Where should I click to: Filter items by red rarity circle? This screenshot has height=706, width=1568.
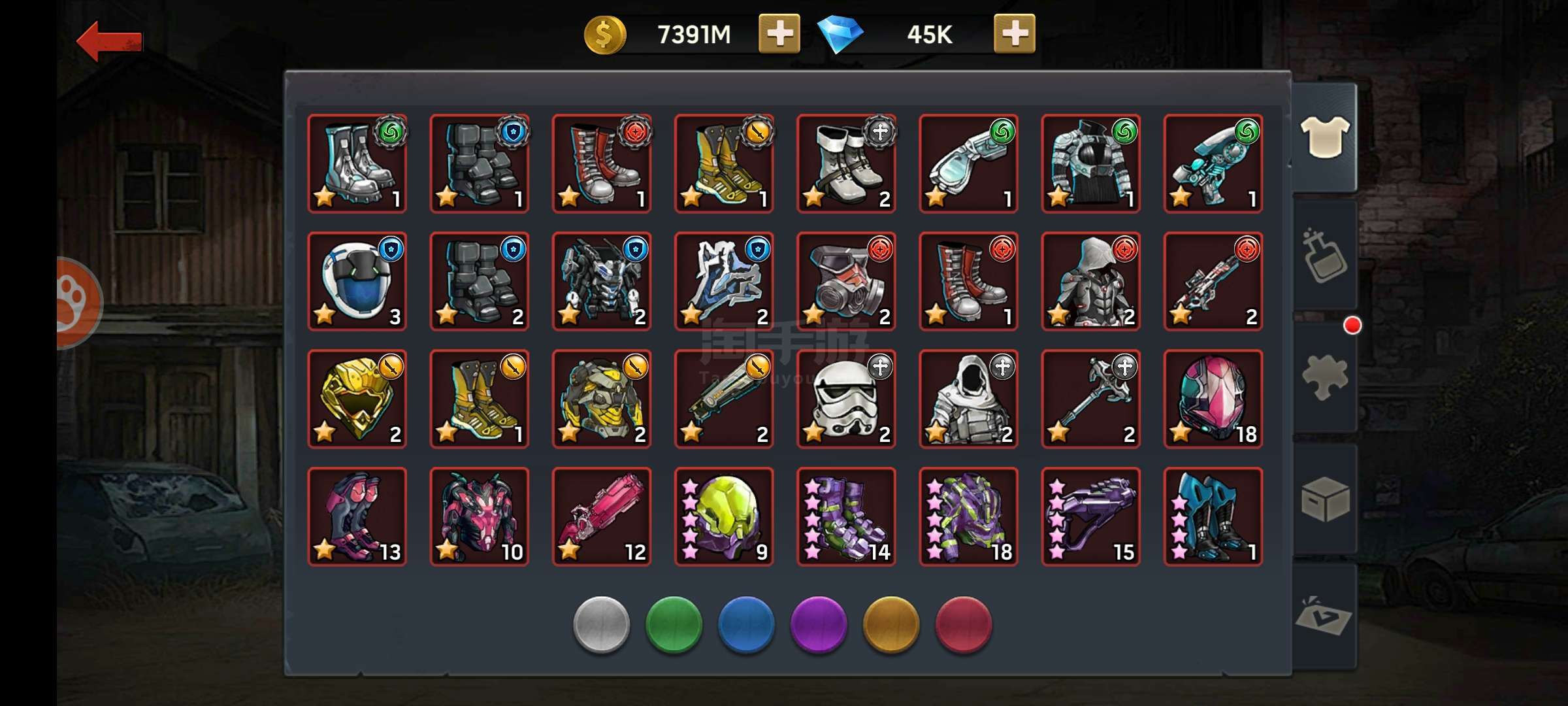coord(964,624)
